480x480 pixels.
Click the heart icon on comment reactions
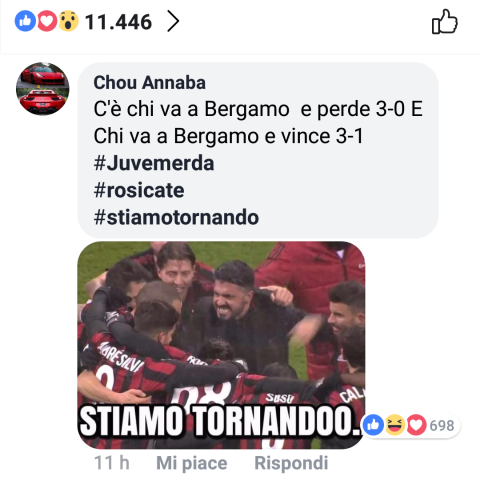[416, 425]
